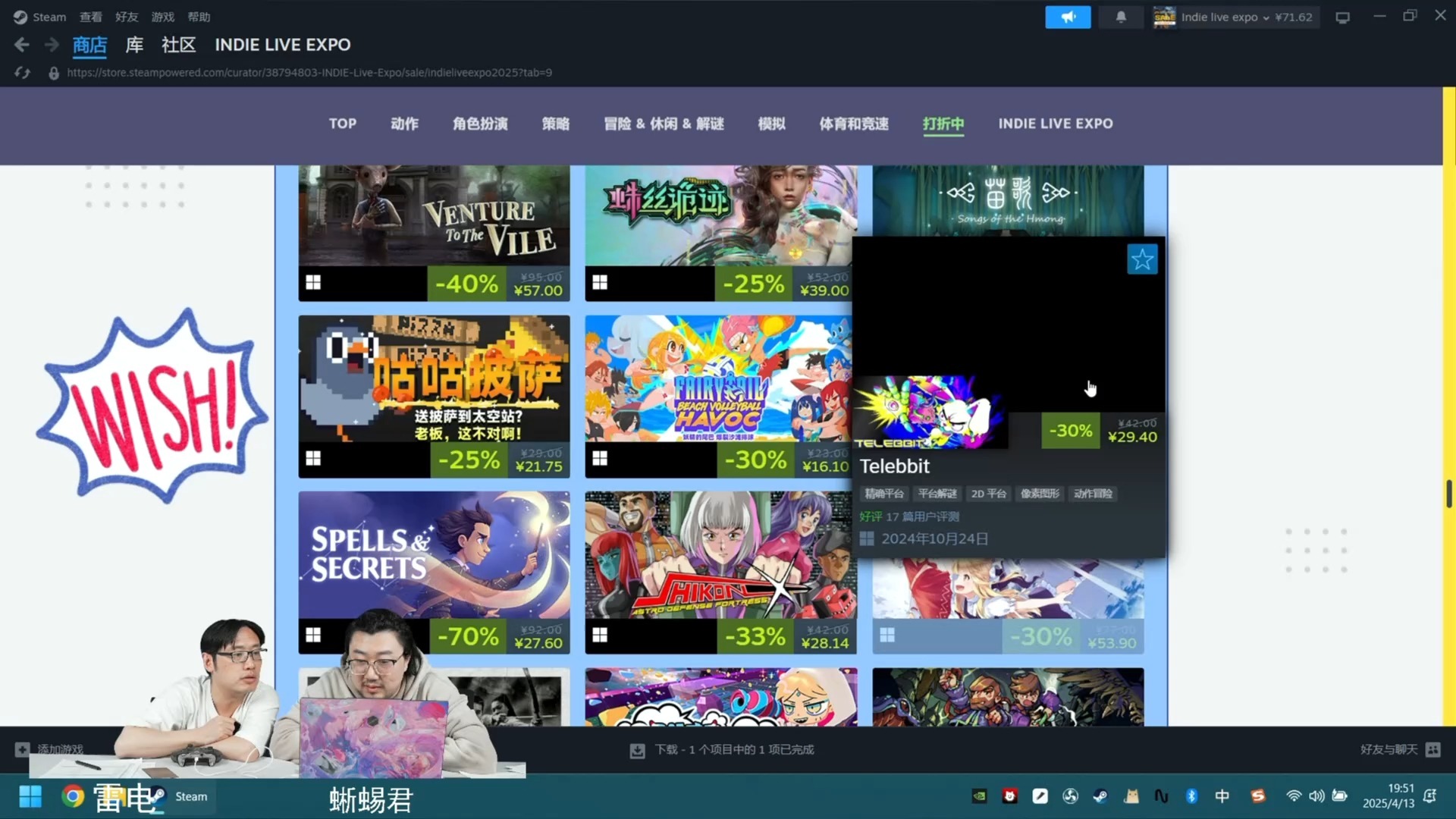This screenshot has width=1456, height=819.
Task: Go to the 商店 store section
Action: (89, 45)
